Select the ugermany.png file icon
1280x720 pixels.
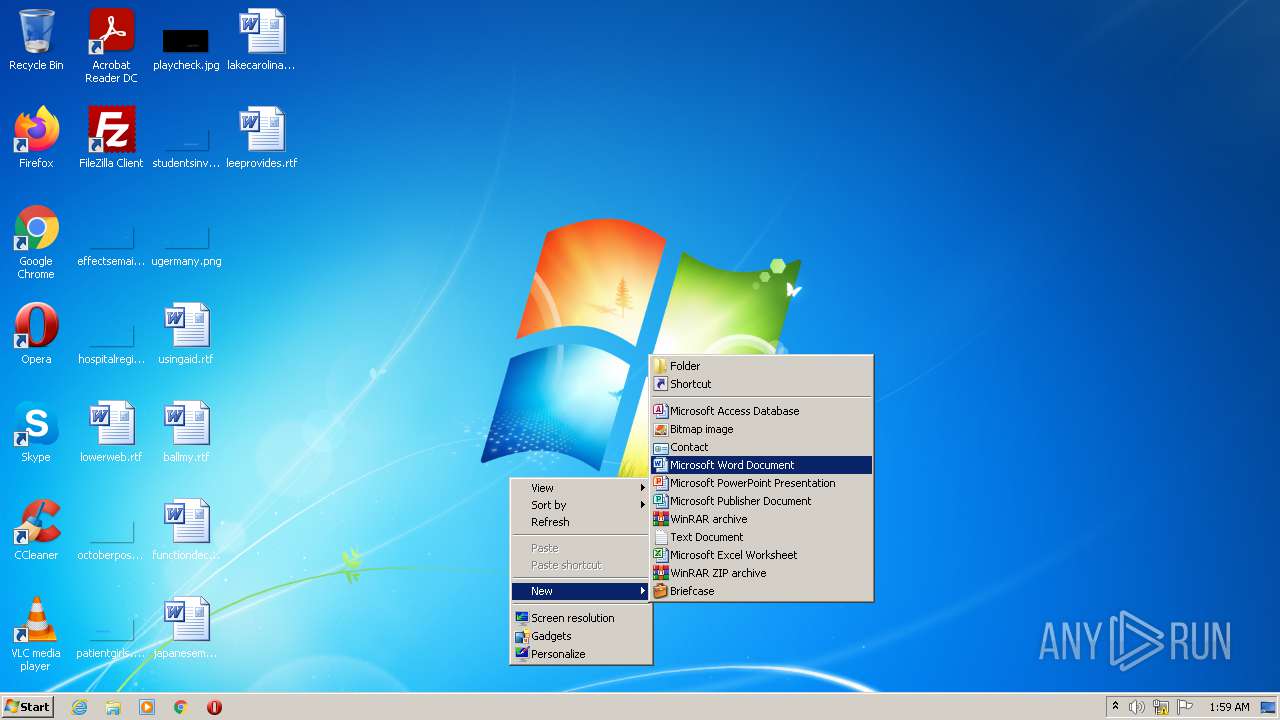click(x=186, y=244)
